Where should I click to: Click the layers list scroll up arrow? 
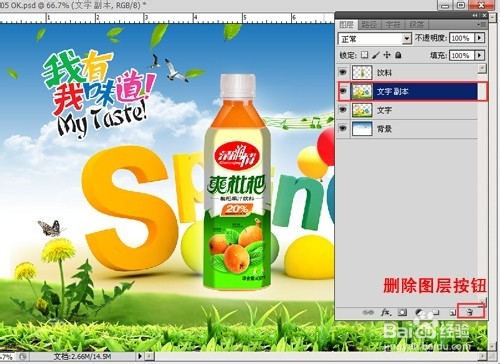coord(482,69)
